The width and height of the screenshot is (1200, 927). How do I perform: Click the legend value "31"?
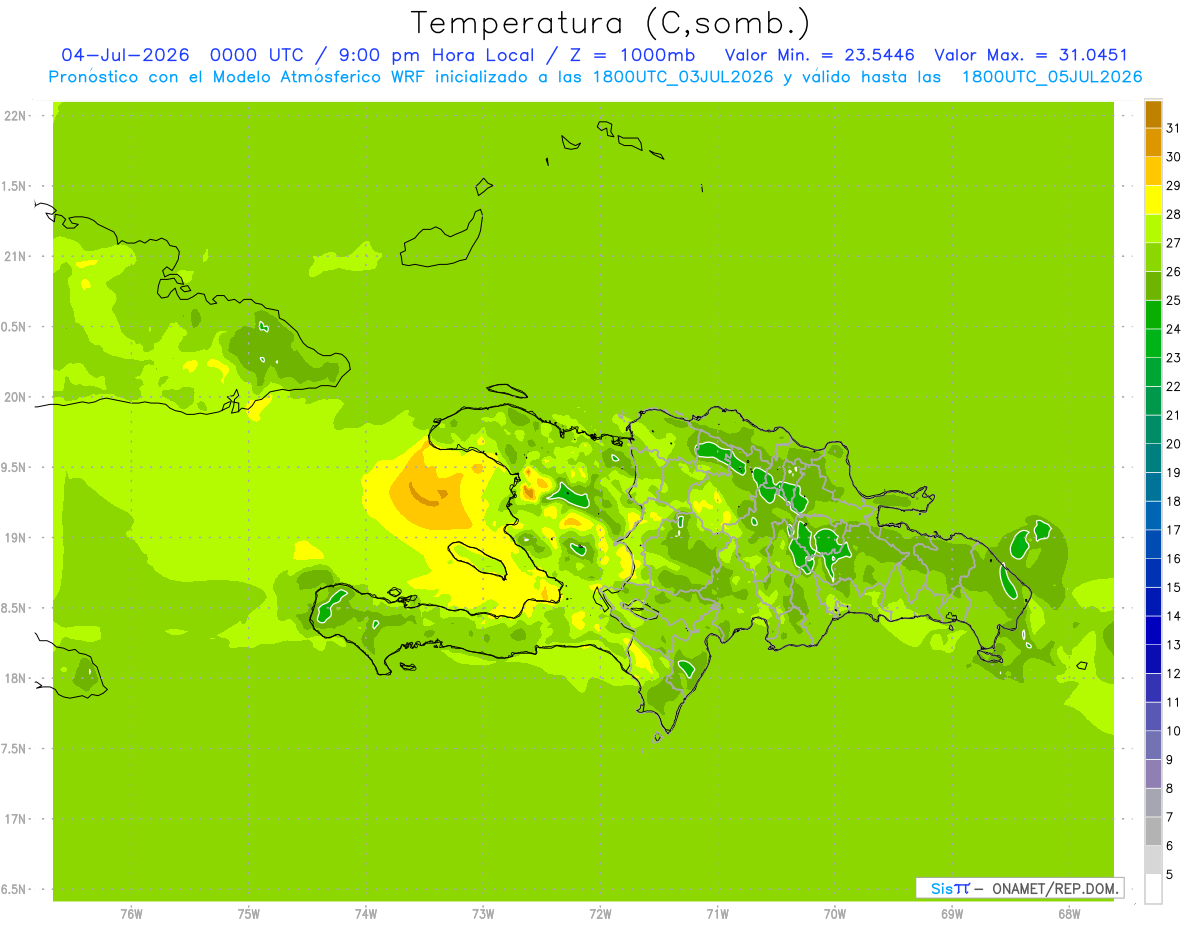pos(1174,128)
